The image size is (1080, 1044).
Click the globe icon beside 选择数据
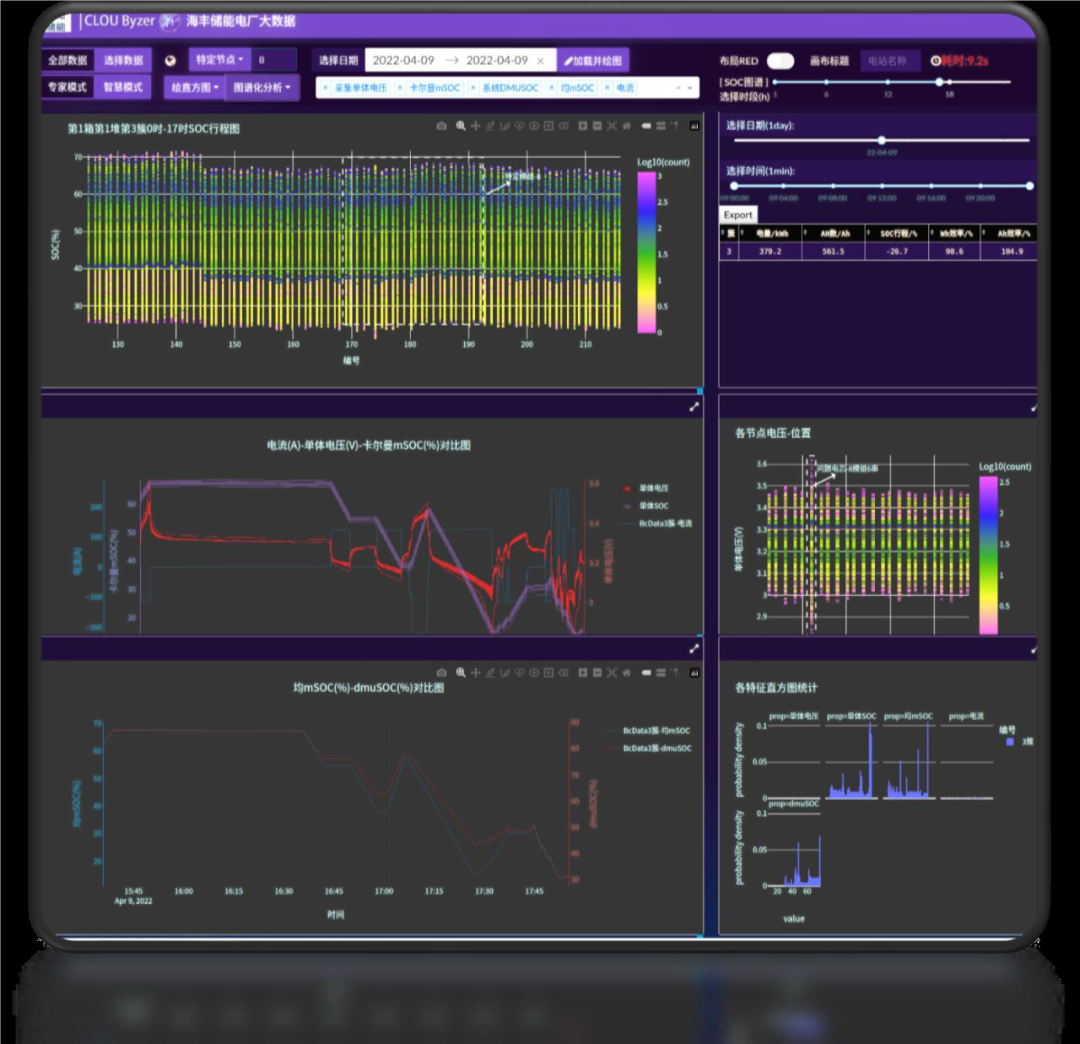coord(170,61)
